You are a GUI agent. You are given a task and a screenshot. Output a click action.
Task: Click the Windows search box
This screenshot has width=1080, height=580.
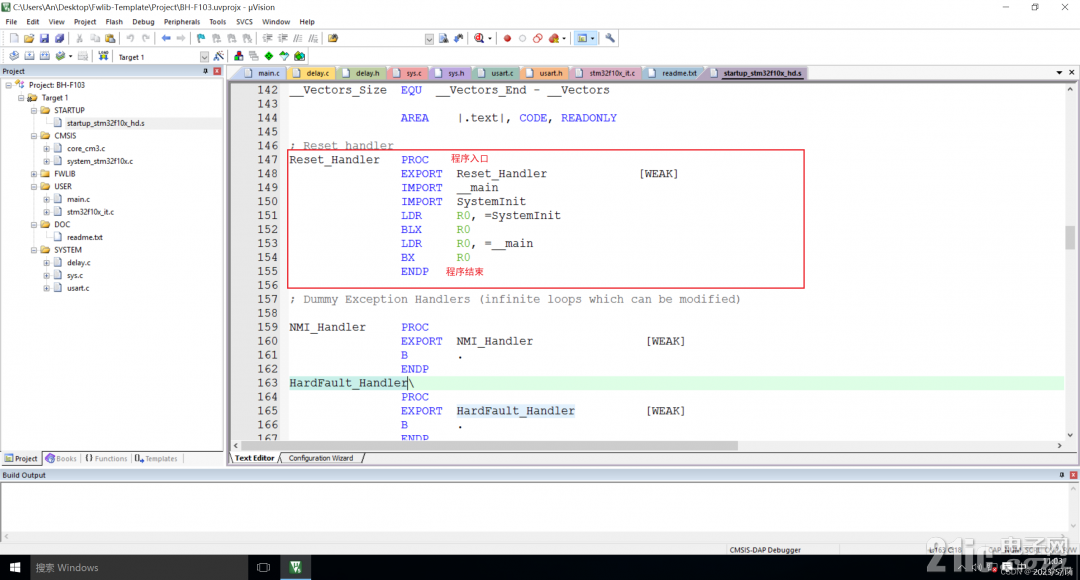point(138,568)
